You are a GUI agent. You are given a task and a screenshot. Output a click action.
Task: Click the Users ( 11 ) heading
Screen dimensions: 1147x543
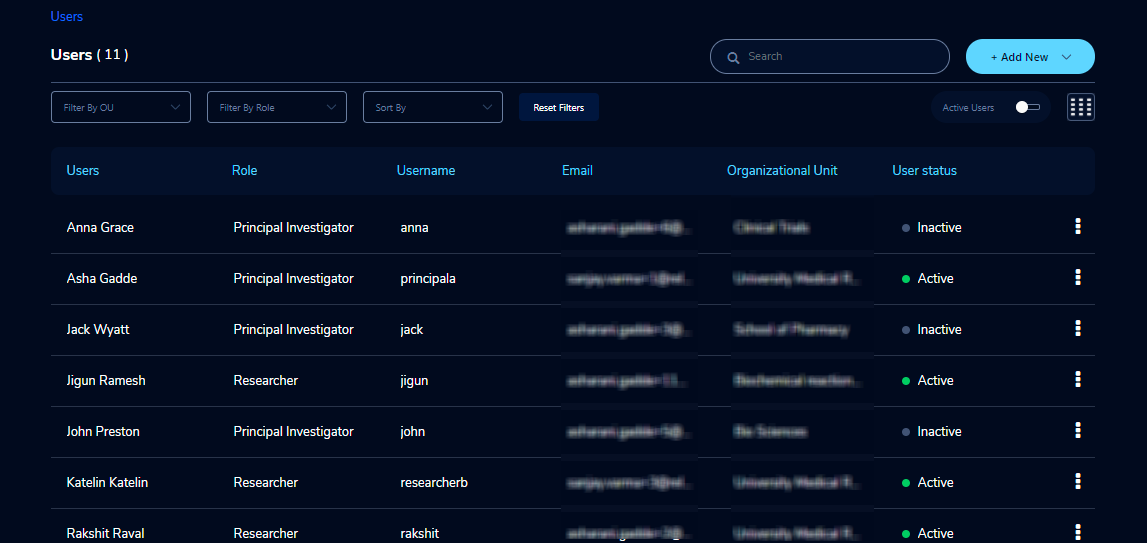pyautogui.click(x=89, y=55)
